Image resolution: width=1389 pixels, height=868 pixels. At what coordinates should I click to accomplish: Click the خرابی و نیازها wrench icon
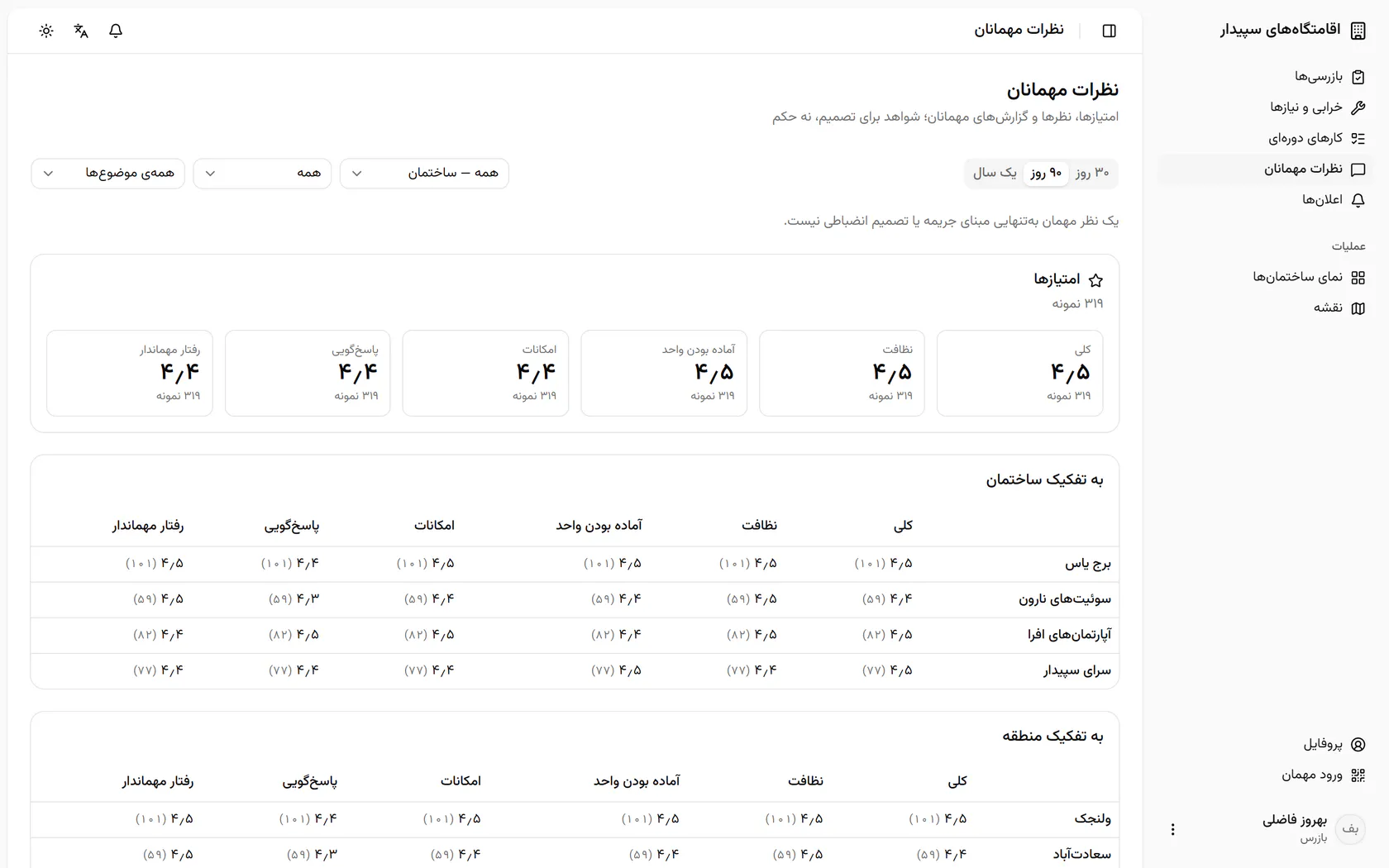(x=1358, y=107)
